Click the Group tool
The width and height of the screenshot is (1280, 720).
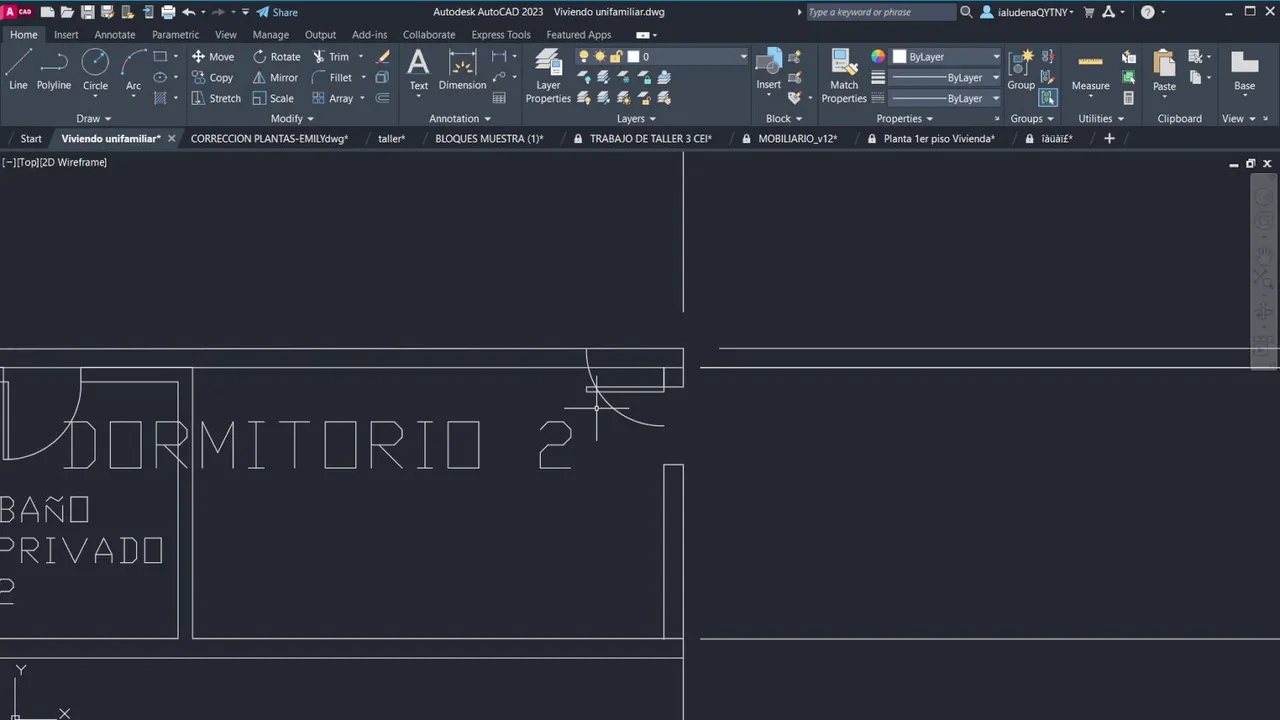click(1021, 70)
